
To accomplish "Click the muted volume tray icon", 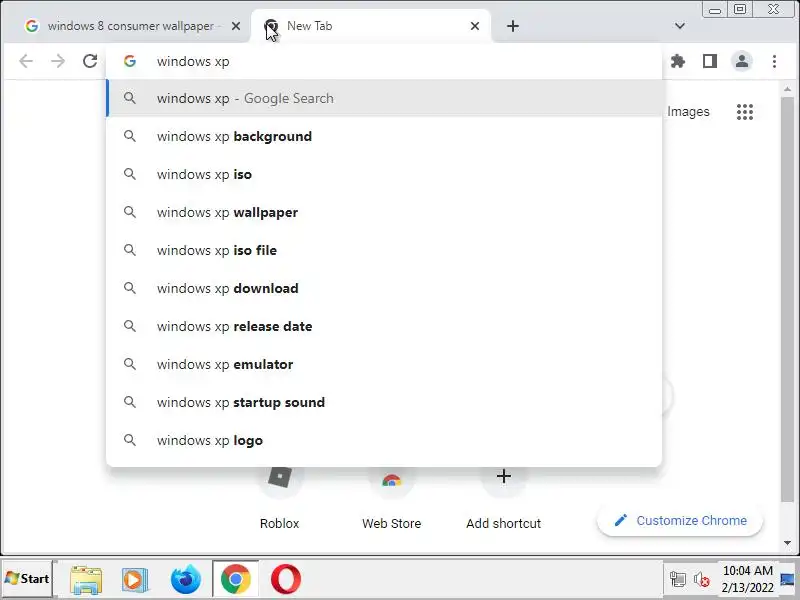I will [702, 580].
